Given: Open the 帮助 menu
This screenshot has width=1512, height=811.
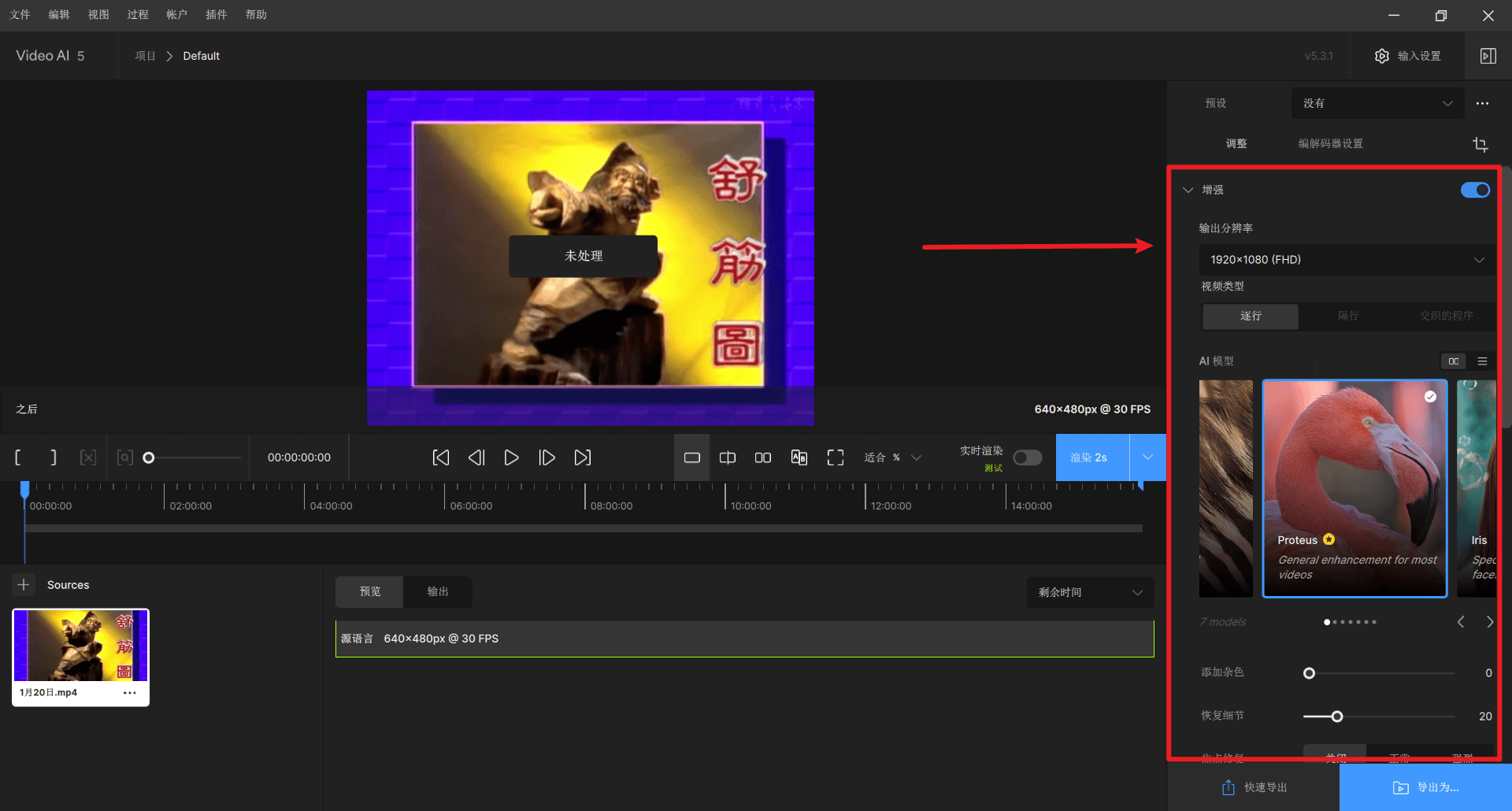Looking at the screenshot, I should [256, 14].
